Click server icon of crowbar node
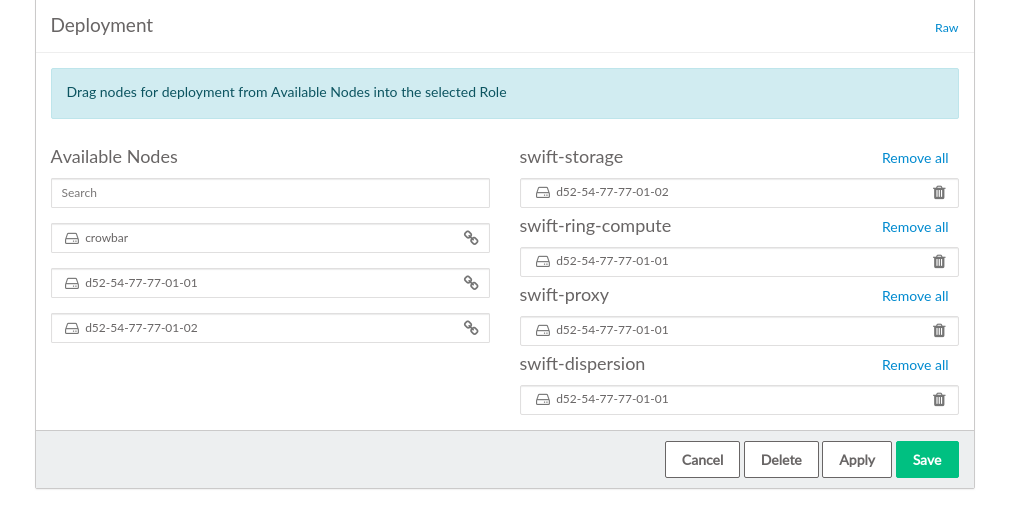The width and height of the screenshot is (1009, 509). pos(72,239)
